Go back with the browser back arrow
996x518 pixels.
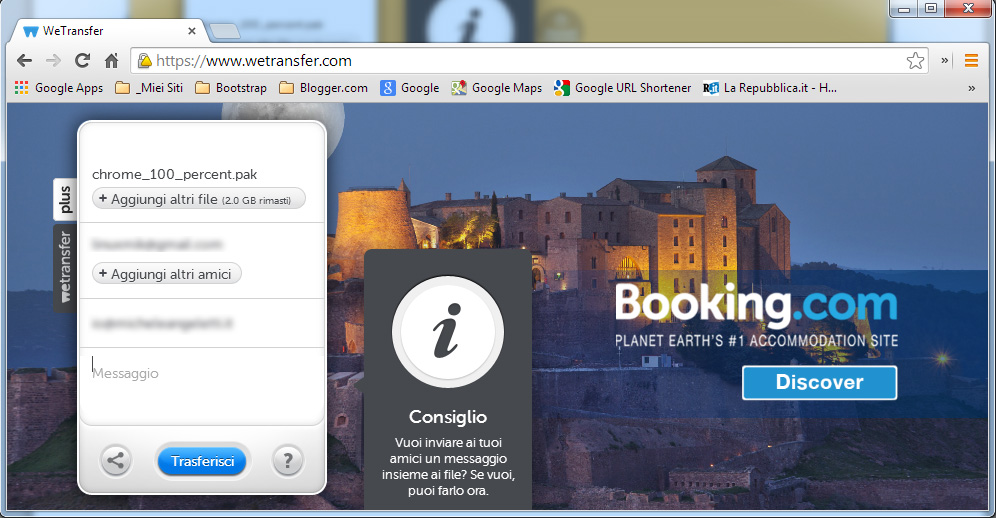[24, 61]
